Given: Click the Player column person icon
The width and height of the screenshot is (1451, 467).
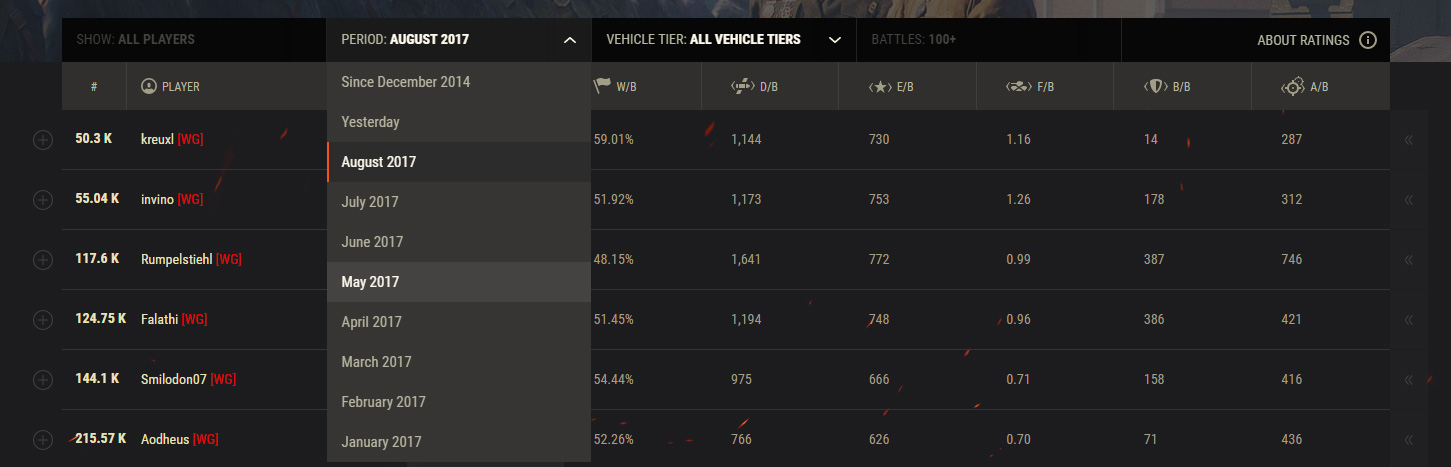Looking at the screenshot, I should tap(149, 87).
